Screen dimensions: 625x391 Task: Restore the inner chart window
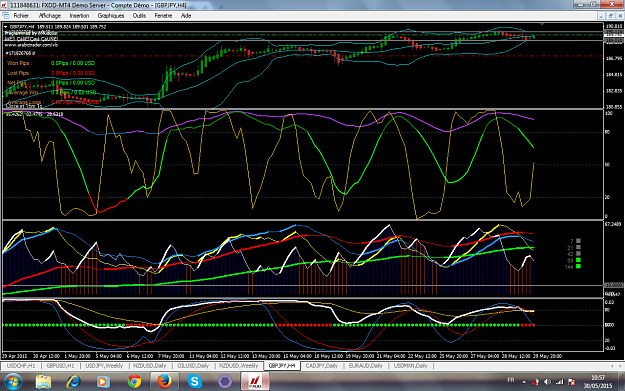click(x=611, y=16)
